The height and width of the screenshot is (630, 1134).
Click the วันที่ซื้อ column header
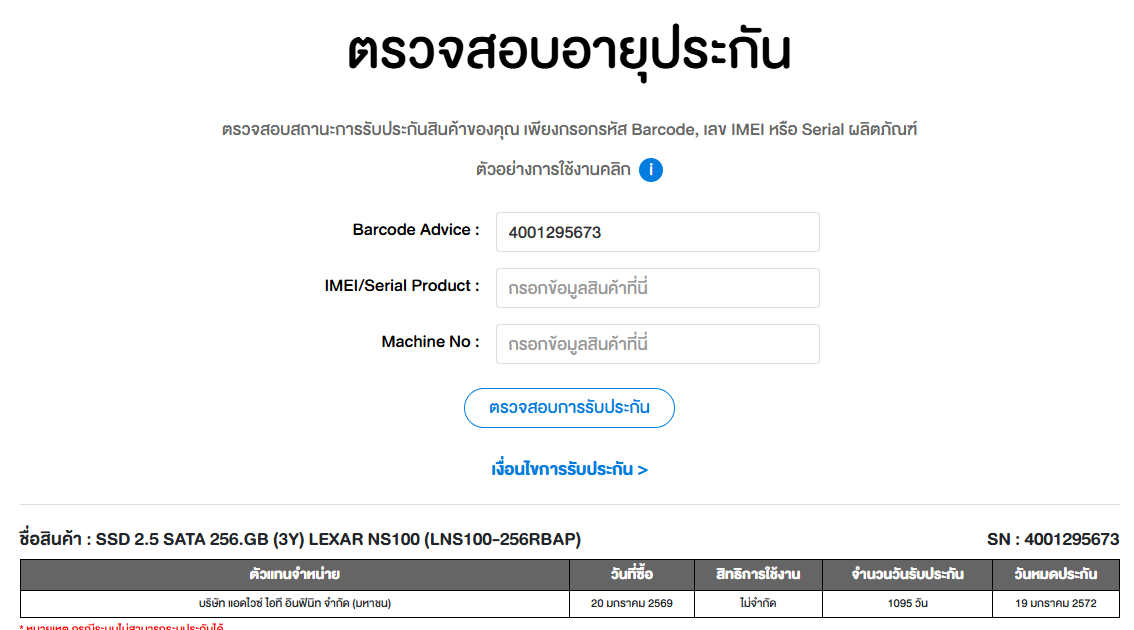point(632,575)
